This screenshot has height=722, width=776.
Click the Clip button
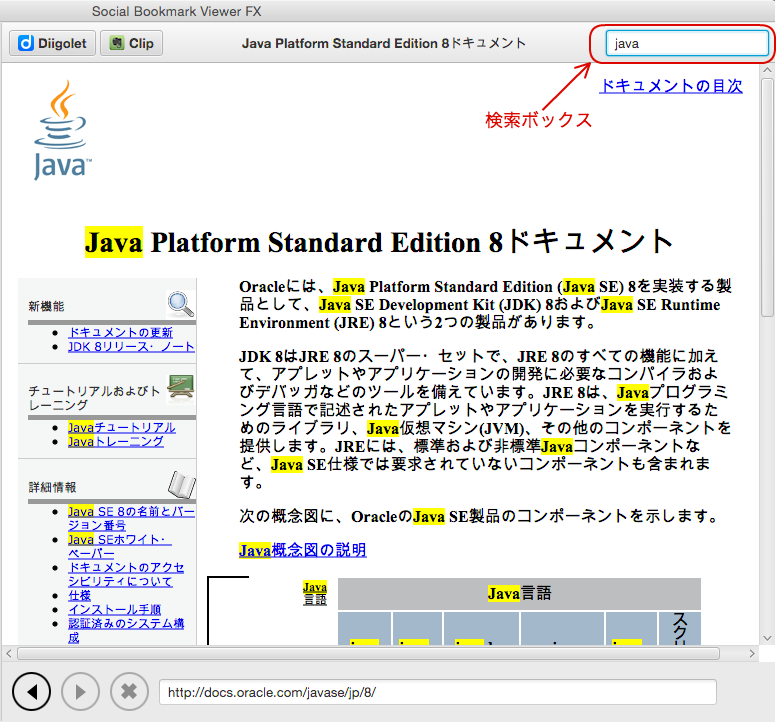tap(132, 44)
